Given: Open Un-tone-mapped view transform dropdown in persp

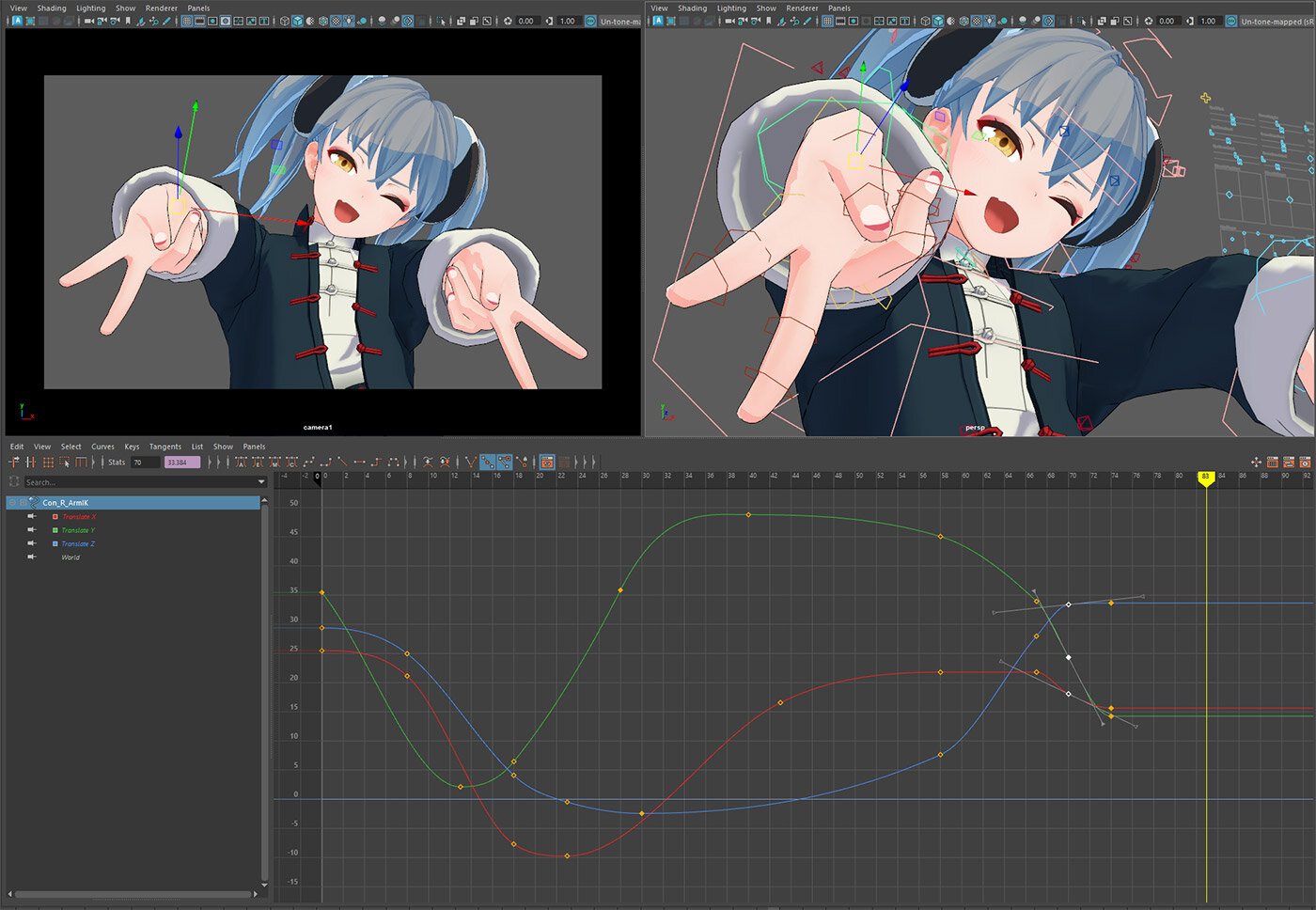Looking at the screenshot, I should [x=1277, y=21].
